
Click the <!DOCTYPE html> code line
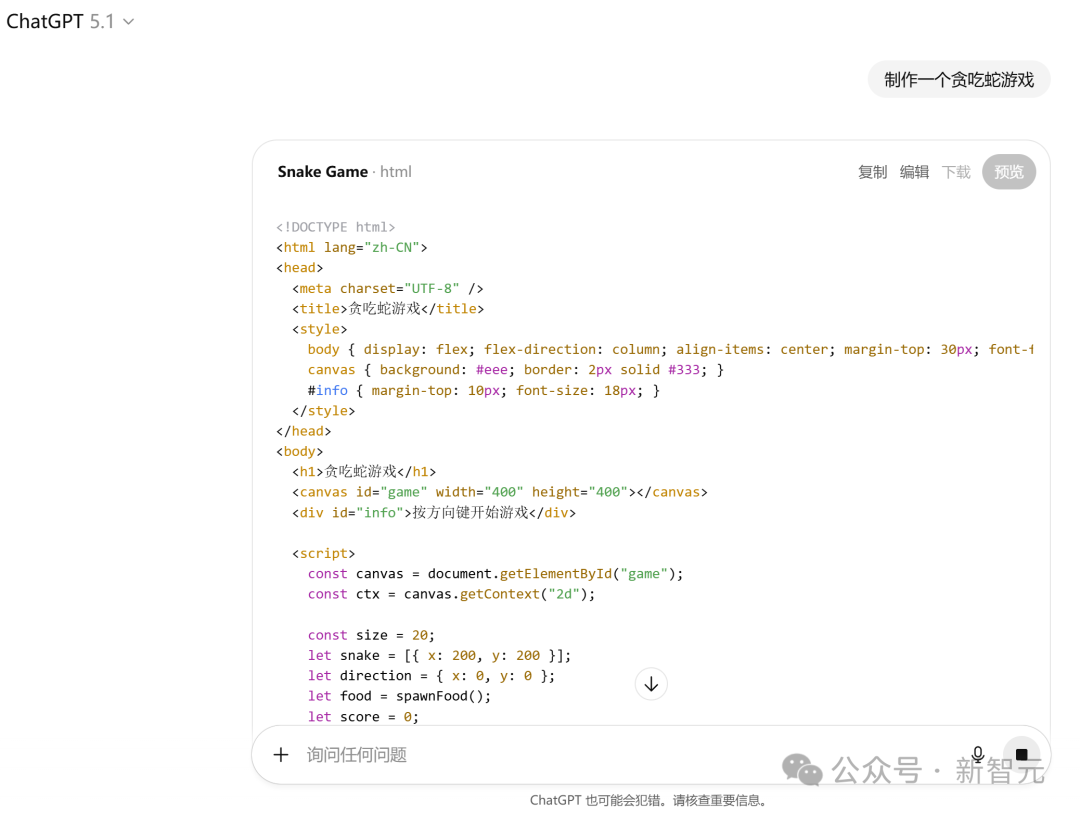pos(336,227)
